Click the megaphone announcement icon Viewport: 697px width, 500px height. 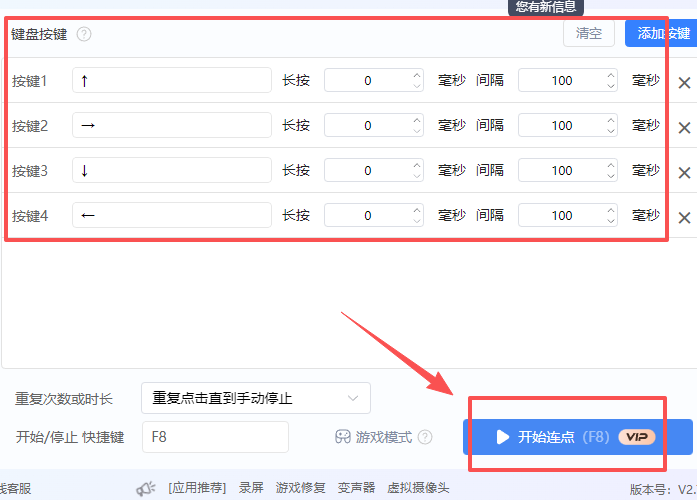(x=146, y=488)
